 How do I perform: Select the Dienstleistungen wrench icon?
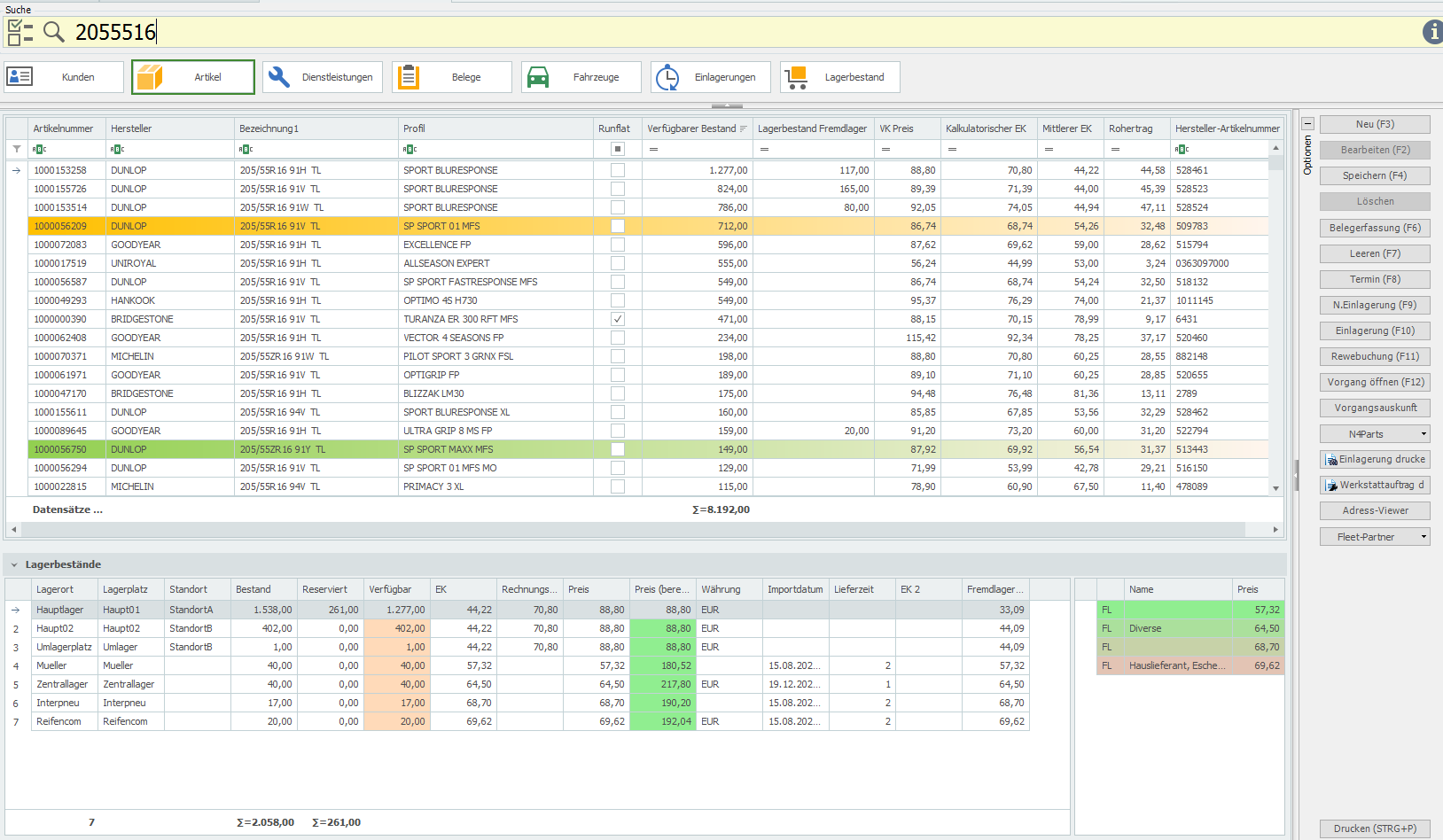(279, 77)
